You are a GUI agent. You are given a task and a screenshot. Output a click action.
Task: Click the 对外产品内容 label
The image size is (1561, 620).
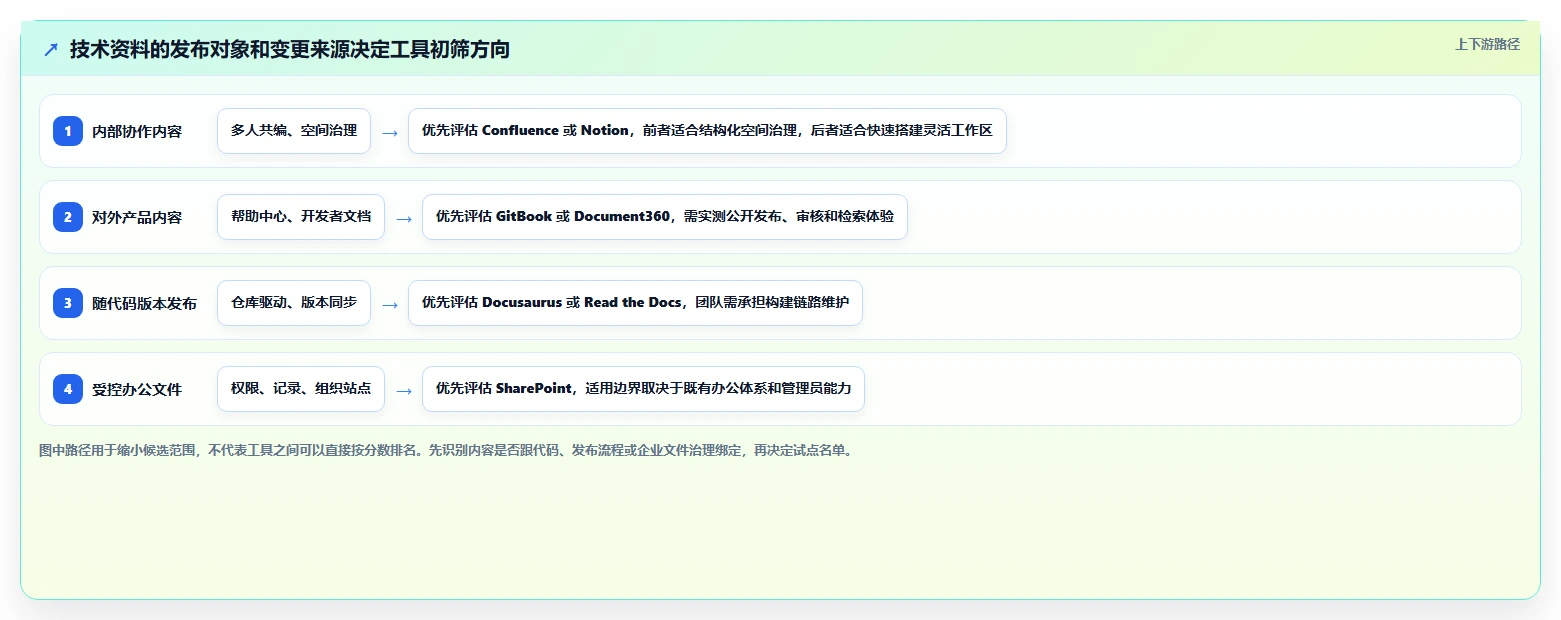(x=137, y=217)
